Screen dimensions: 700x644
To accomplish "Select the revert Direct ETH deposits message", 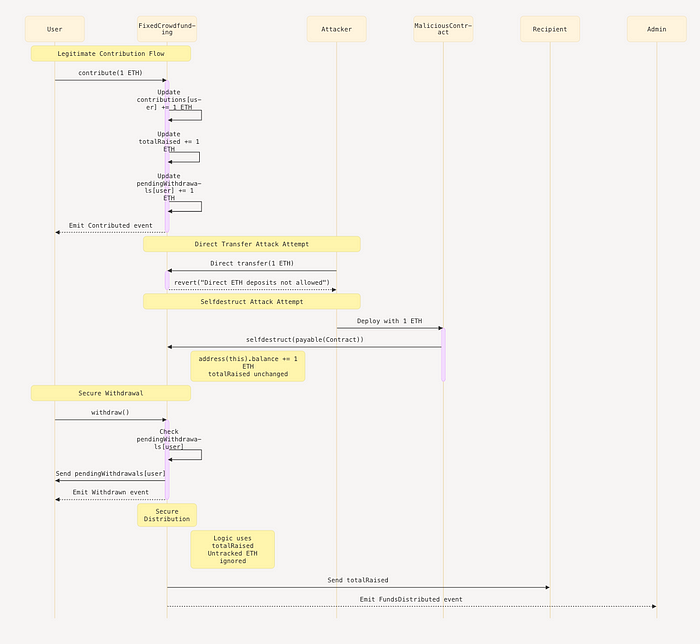I will (x=252, y=283).
